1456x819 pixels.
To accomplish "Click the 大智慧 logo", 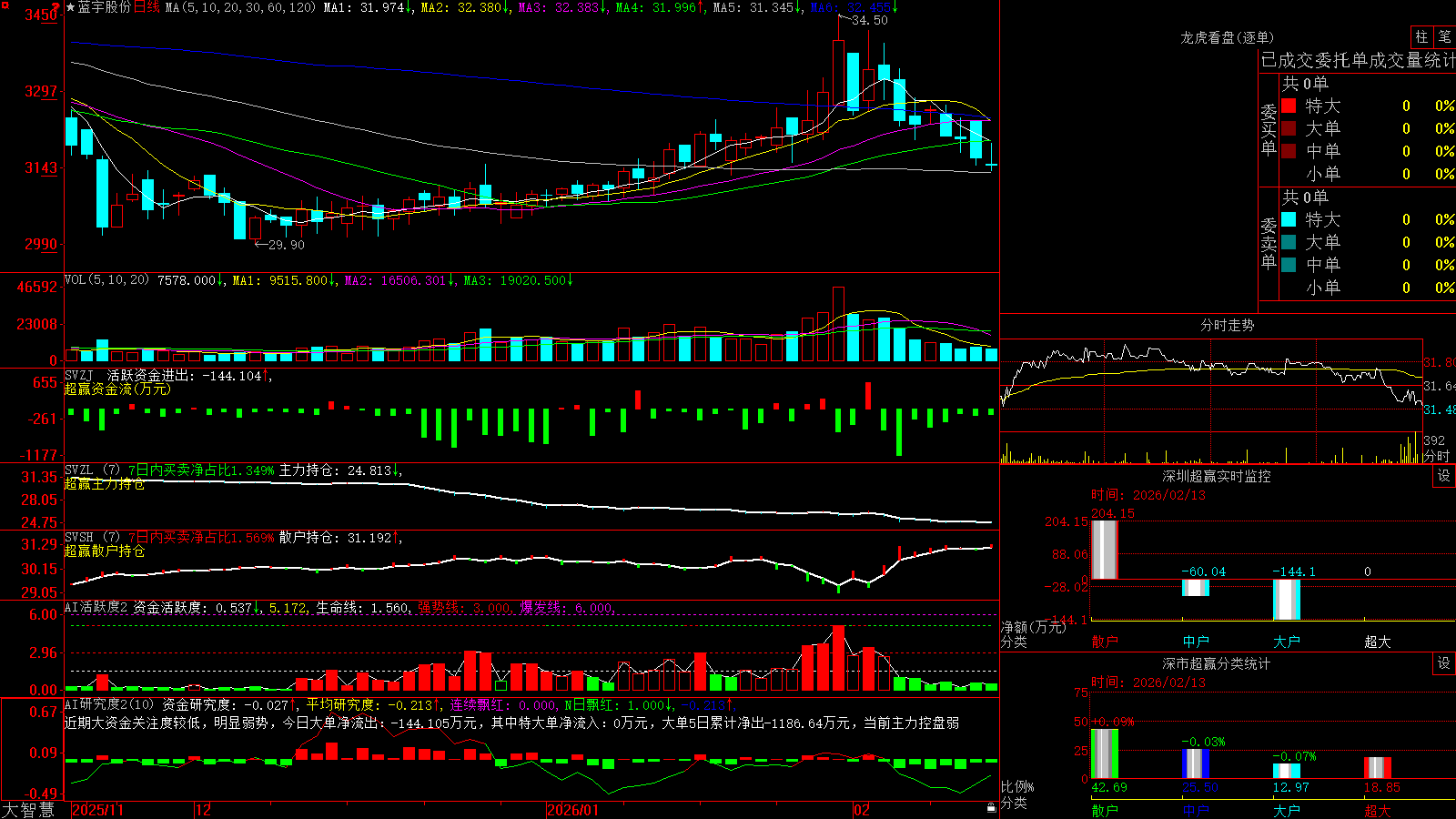I will coord(28,809).
